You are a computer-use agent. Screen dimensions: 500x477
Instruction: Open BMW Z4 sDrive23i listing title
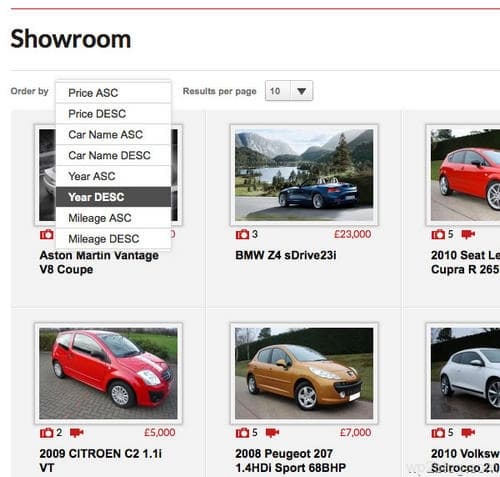[x=286, y=255]
